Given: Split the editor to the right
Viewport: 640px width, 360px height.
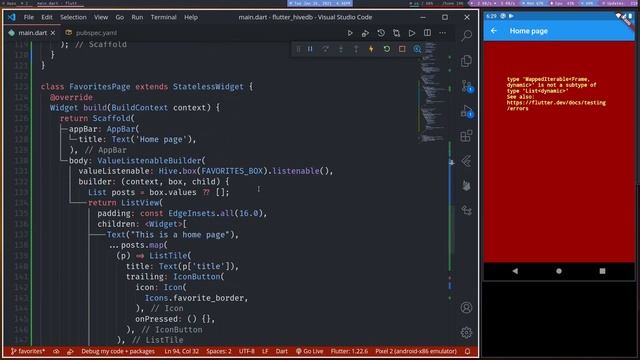Looking at the screenshot, I should point(427,33).
